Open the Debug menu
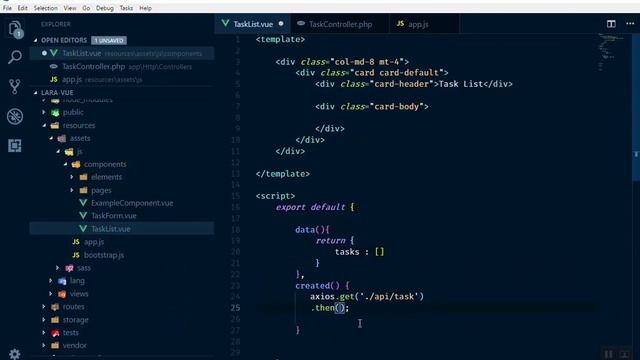Screen dimensions: 640x360 (105, 8)
